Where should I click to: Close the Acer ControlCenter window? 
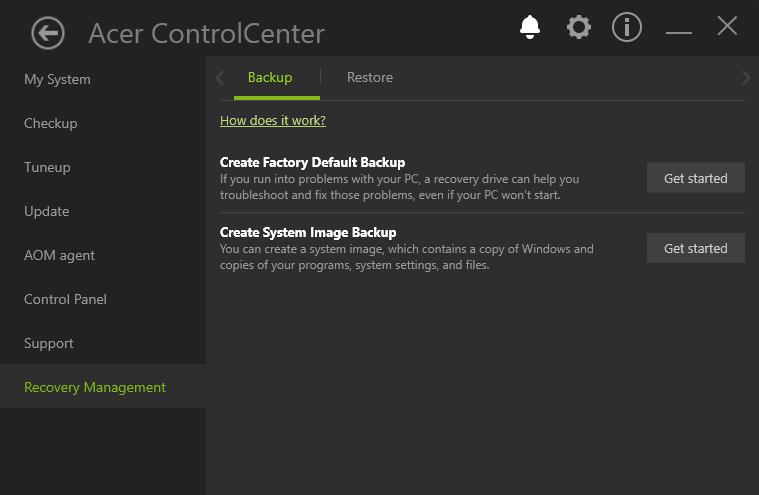pyautogui.click(x=727, y=26)
